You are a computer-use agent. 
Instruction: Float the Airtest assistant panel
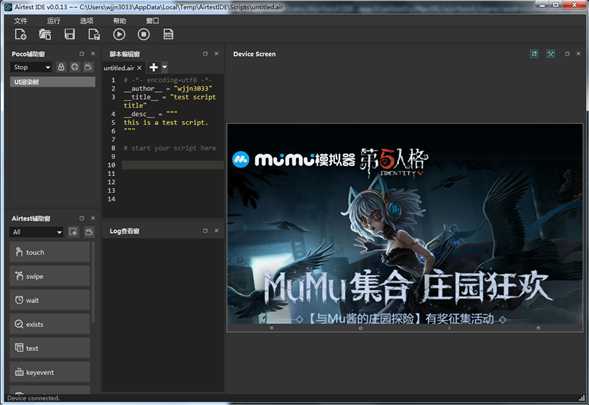click(82, 218)
